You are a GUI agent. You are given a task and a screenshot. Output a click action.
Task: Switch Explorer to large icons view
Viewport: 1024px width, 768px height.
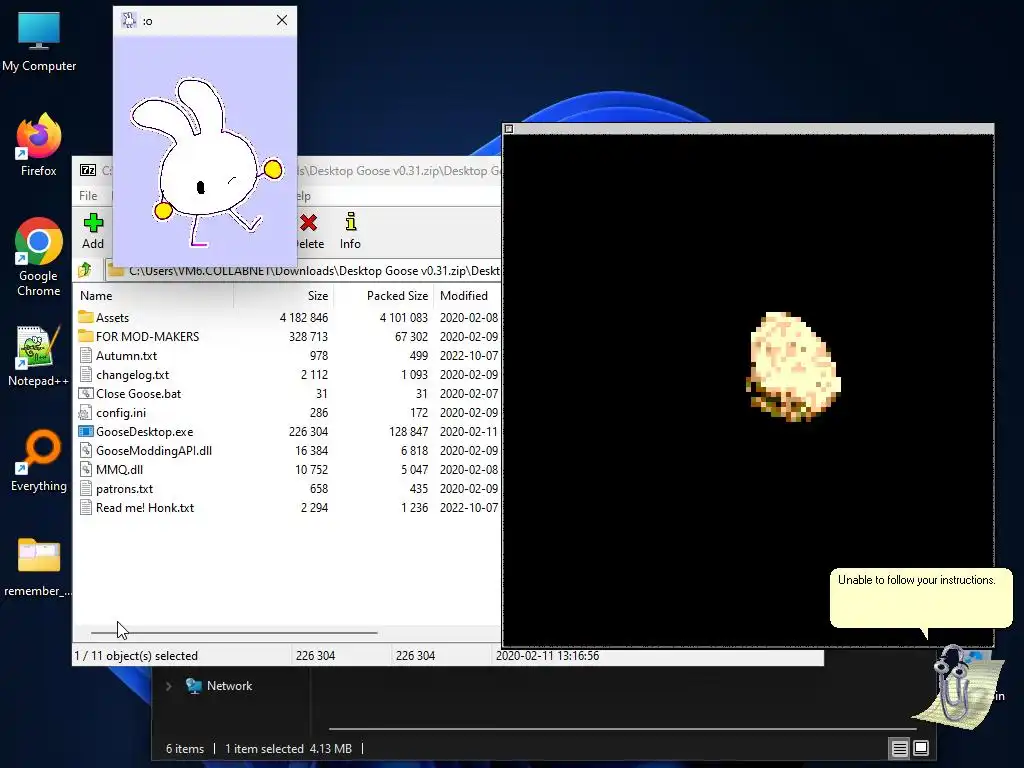[x=921, y=748]
